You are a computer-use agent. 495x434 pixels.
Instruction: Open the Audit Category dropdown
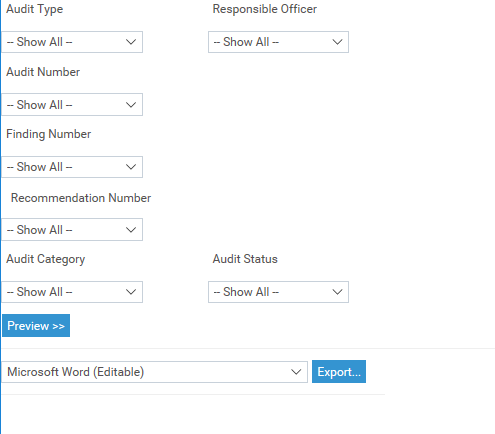[72, 292]
